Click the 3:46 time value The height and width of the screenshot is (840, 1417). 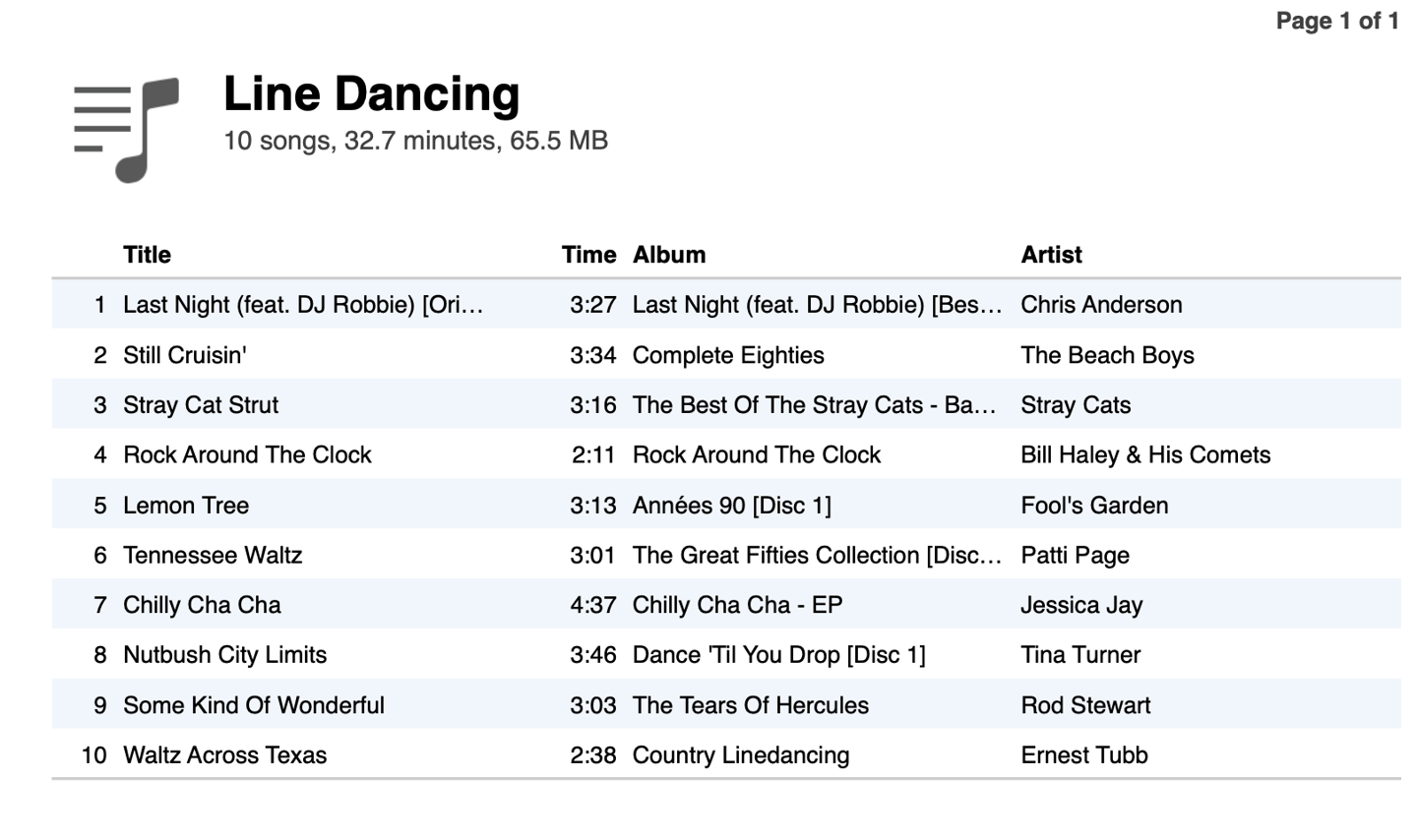point(593,655)
